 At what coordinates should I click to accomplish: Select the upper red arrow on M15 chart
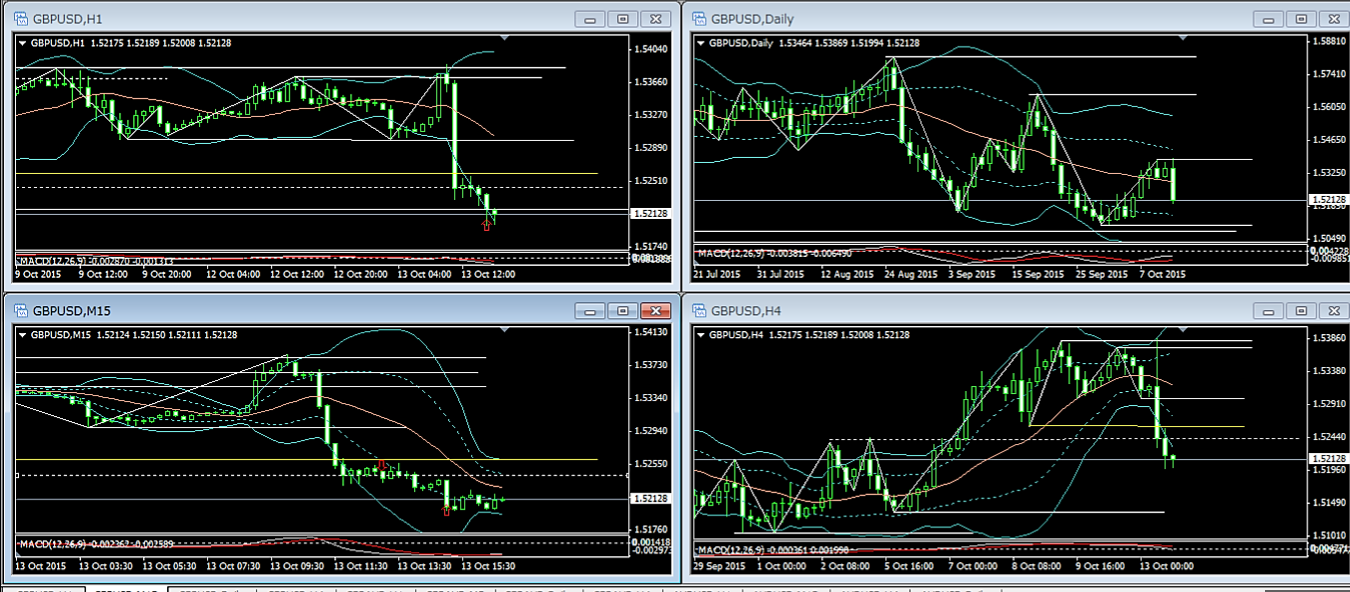[x=382, y=465]
